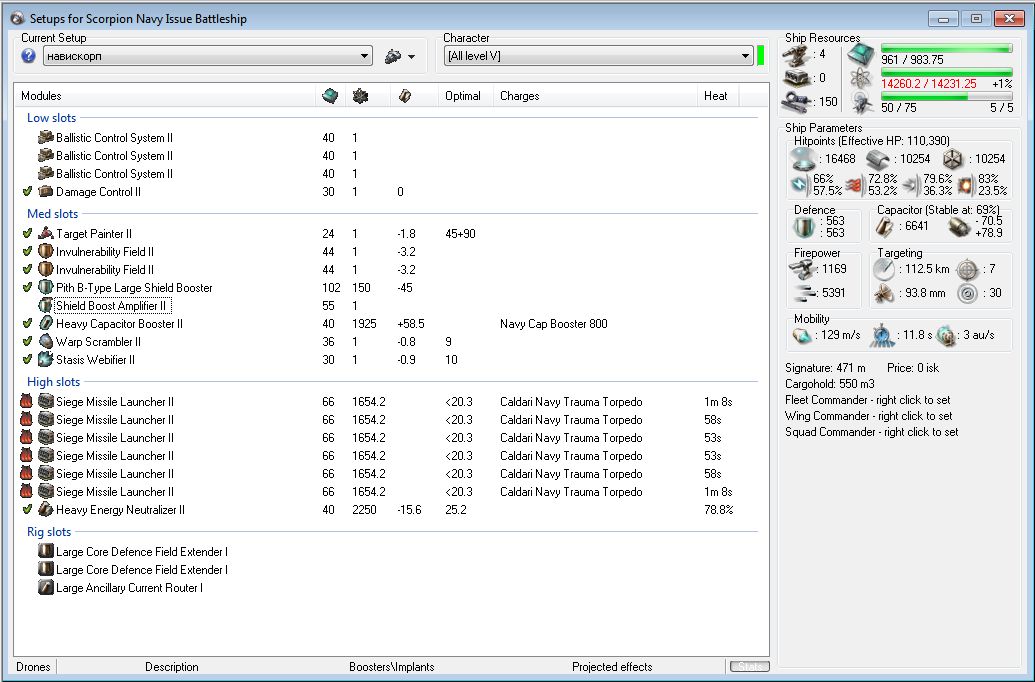Click the Optimal column header

pyautogui.click(x=462, y=96)
